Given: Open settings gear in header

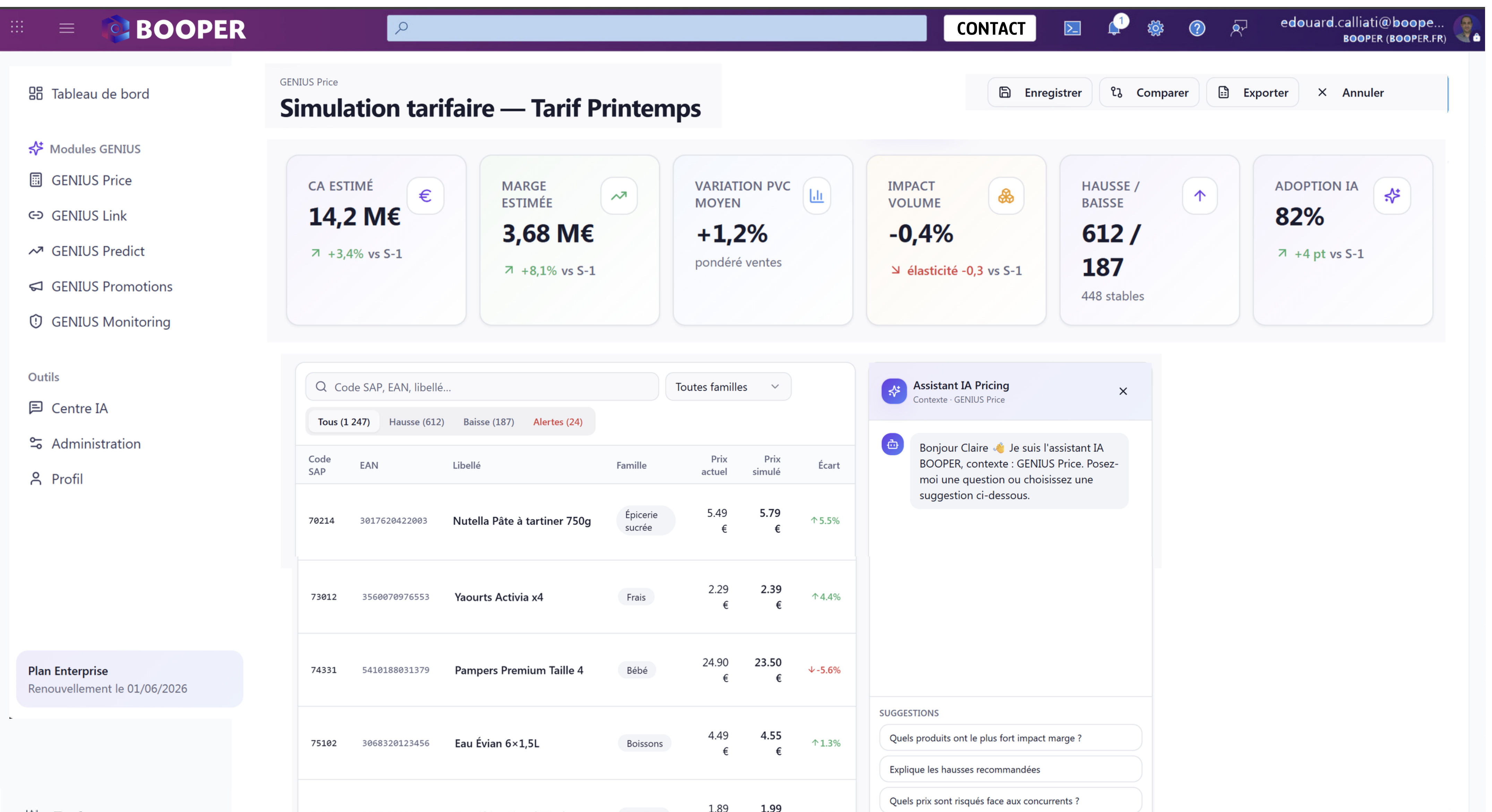Looking at the screenshot, I should pos(1156,28).
